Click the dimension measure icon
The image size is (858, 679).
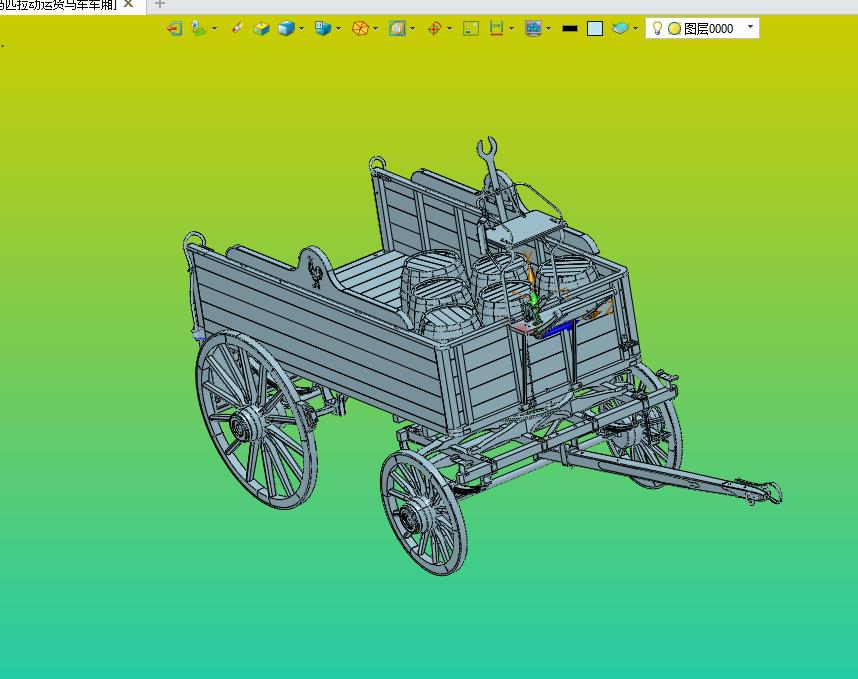click(496, 28)
